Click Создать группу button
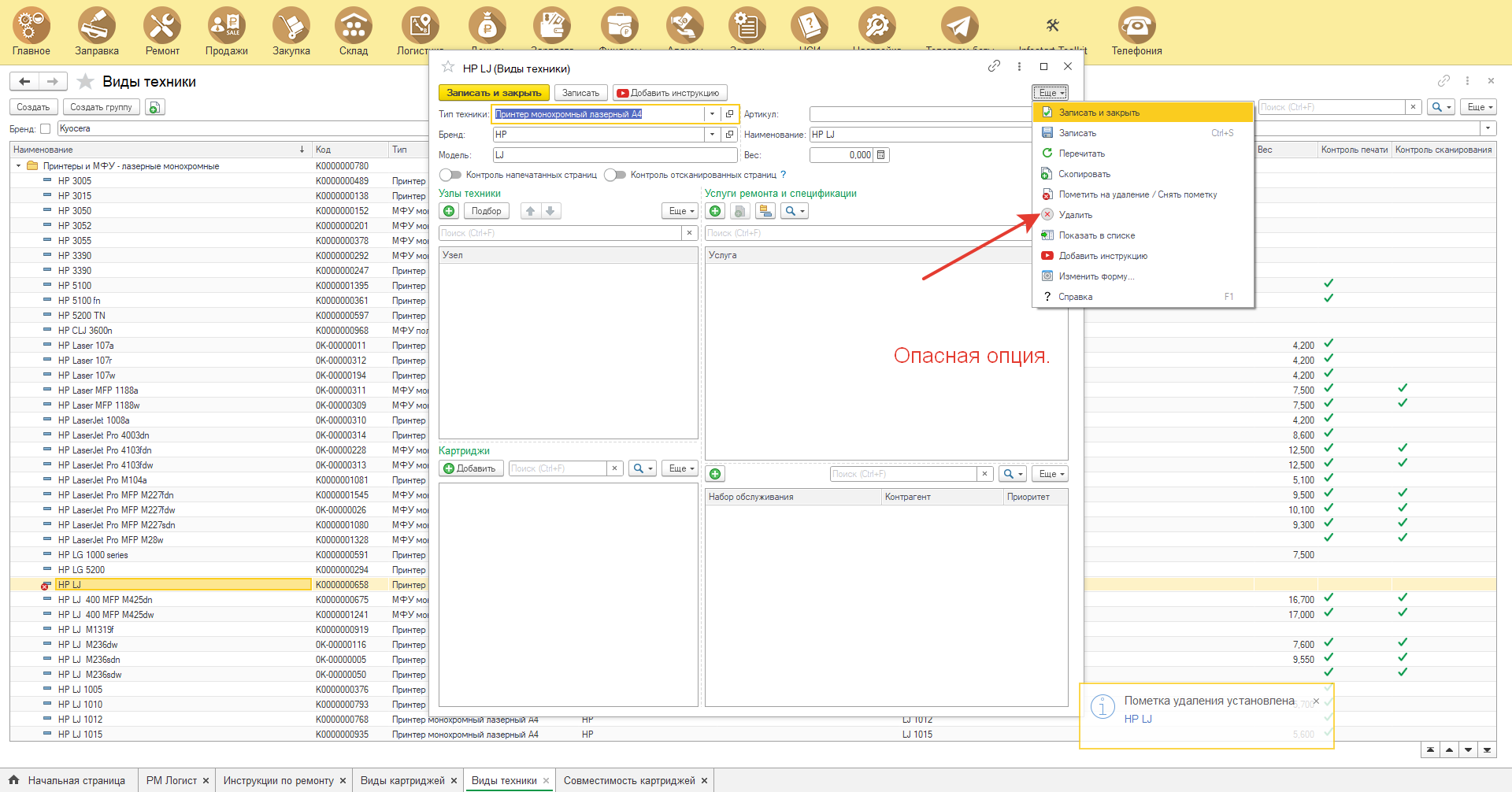This screenshot has width=1512, height=792. click(101, 107)
